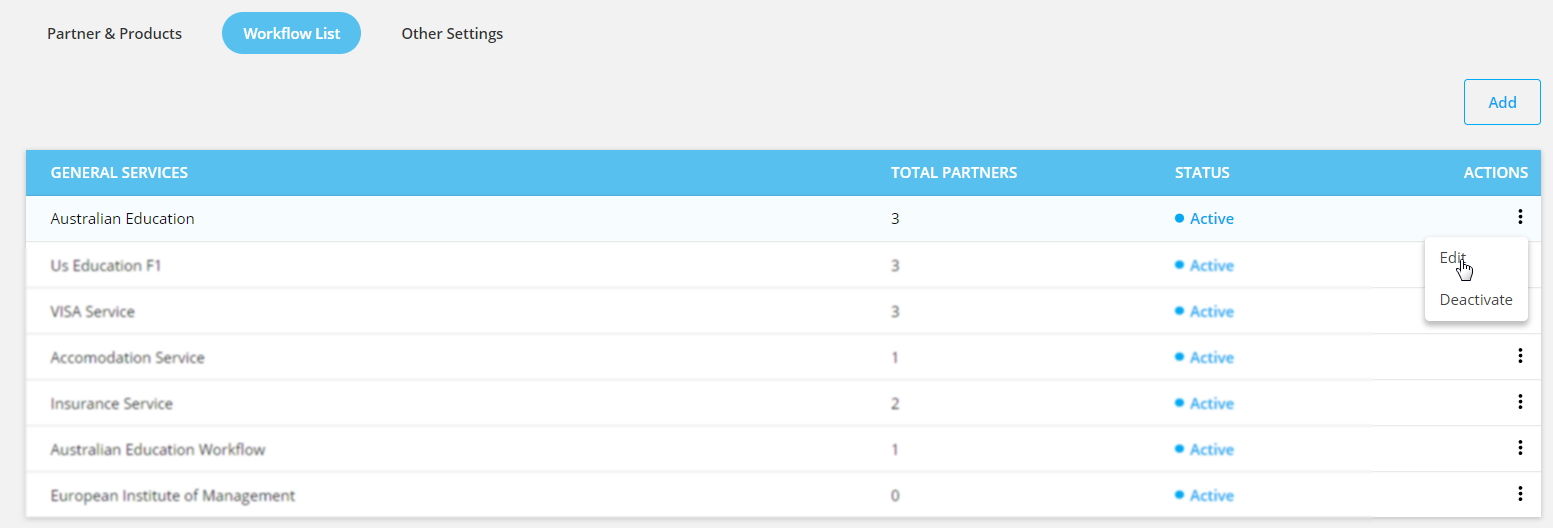
Task: Click Active status for European Institute of Management
Action: pos(1205,495)
